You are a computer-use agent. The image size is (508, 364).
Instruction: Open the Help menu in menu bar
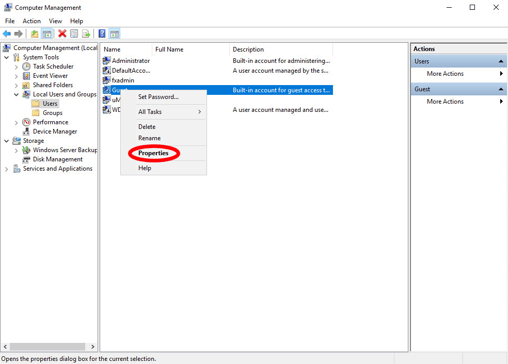(x=76, y=21)
